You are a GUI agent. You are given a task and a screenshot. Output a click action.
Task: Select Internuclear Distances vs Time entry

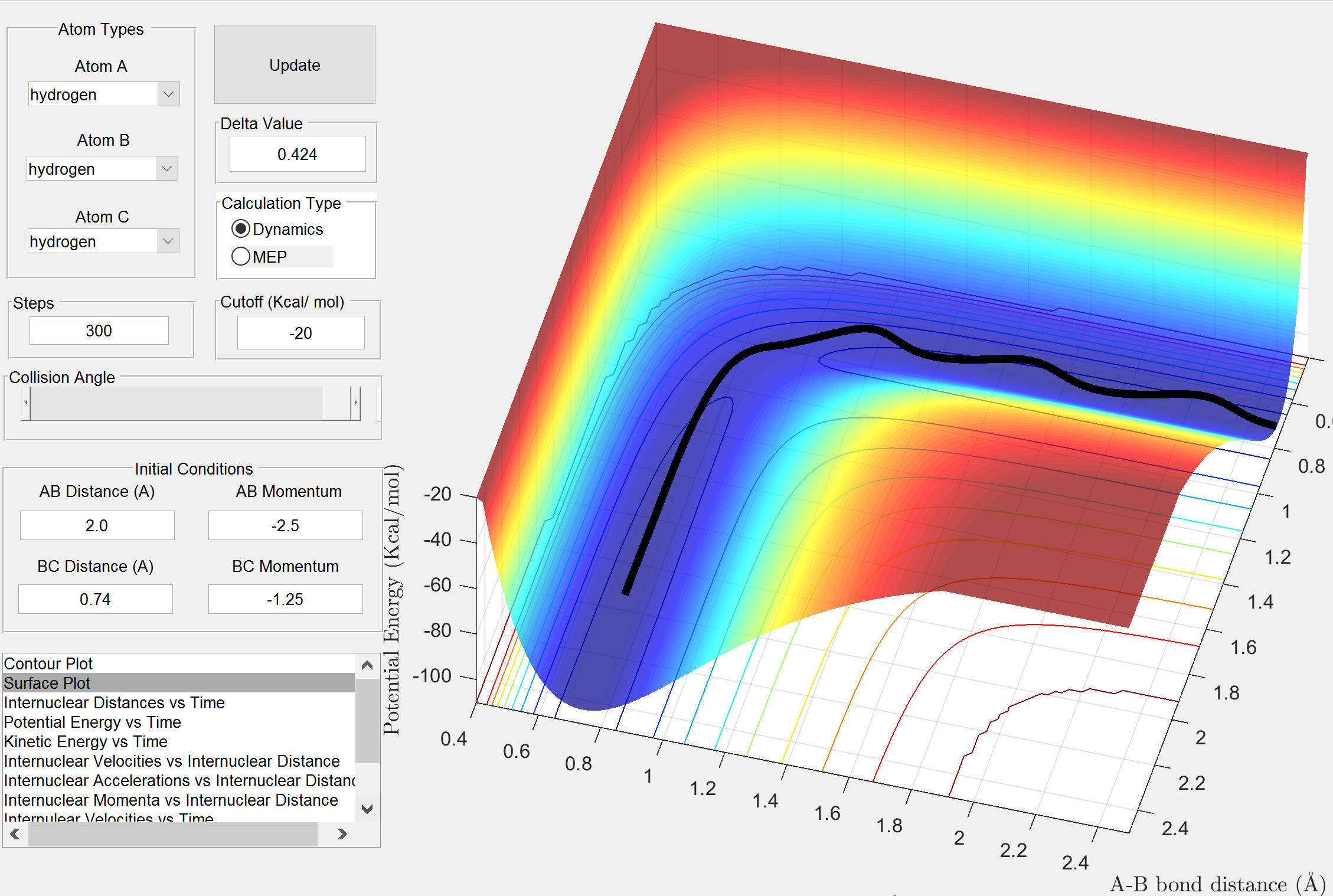[114, 702]
